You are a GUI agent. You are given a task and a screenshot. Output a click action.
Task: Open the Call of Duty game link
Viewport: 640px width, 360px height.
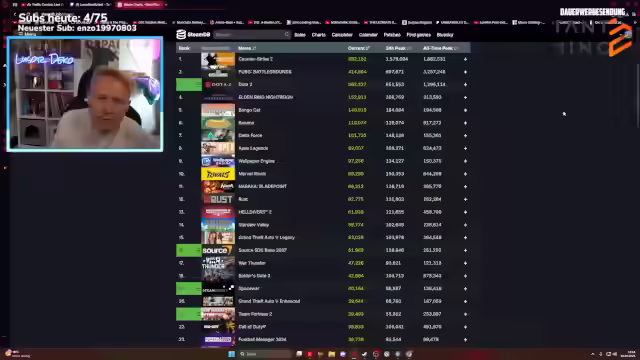pos(252,327)
